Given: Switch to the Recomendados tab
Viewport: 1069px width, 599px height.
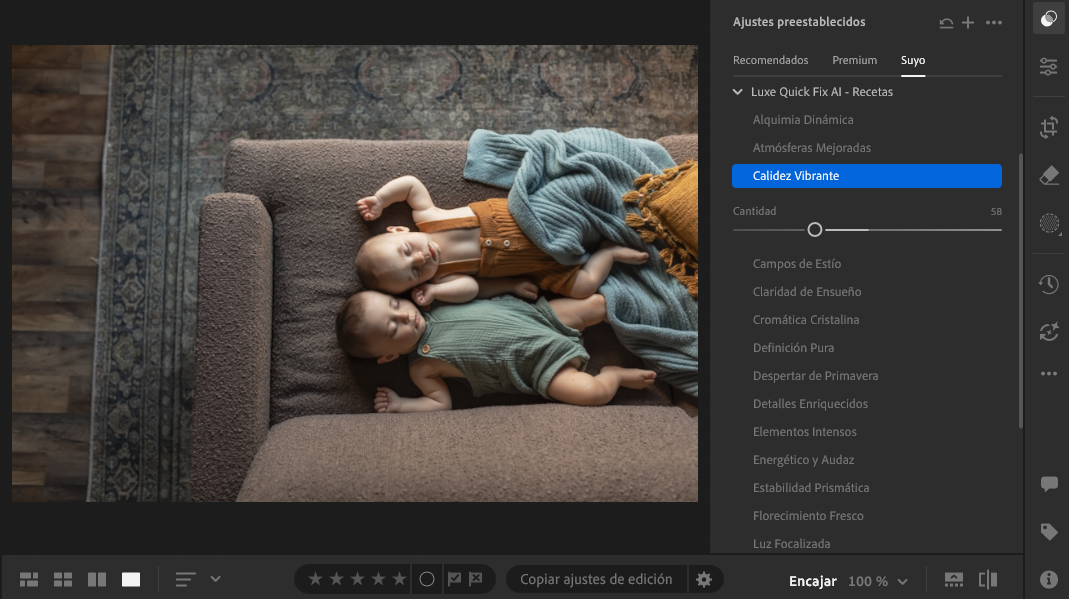Looking at the screenshot, I should (x=770, y=60).
